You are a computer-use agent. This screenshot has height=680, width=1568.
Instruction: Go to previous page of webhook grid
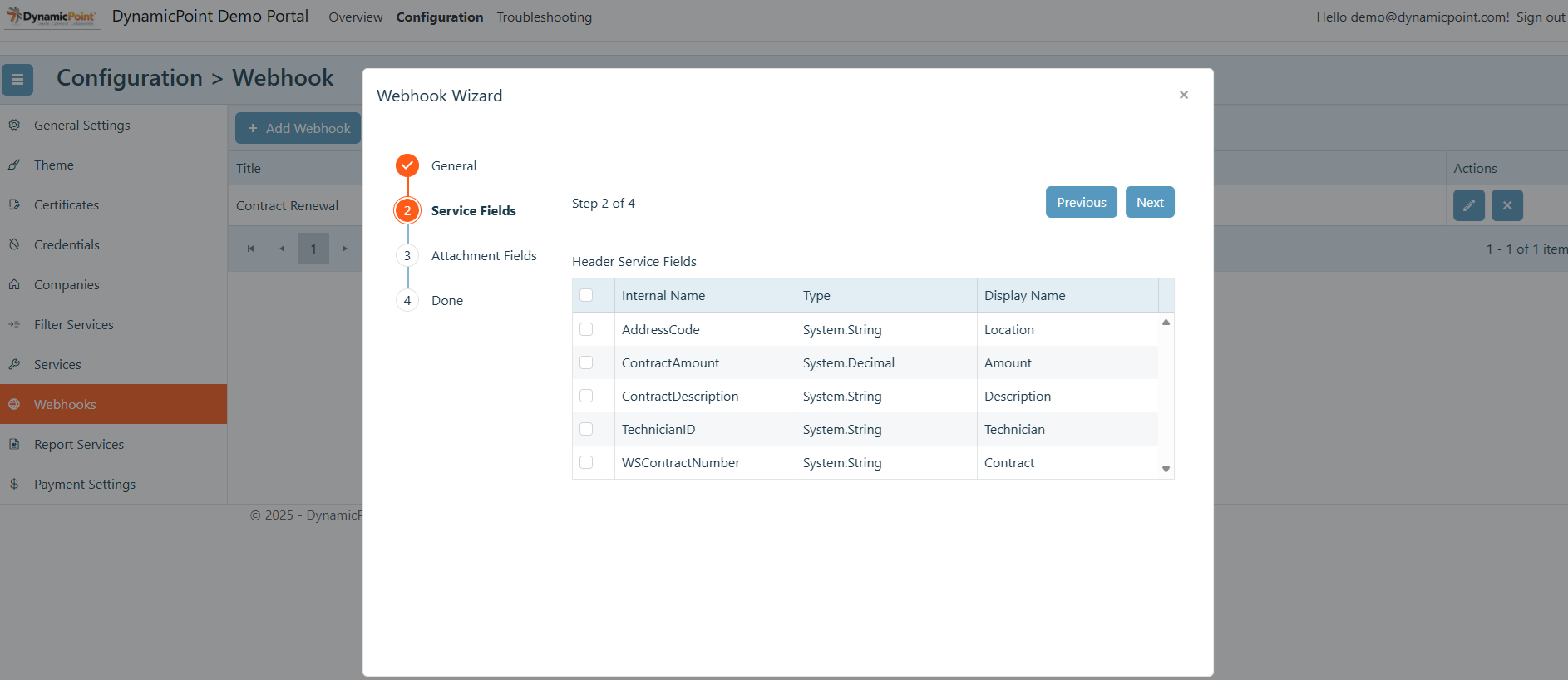click(282, 249)
